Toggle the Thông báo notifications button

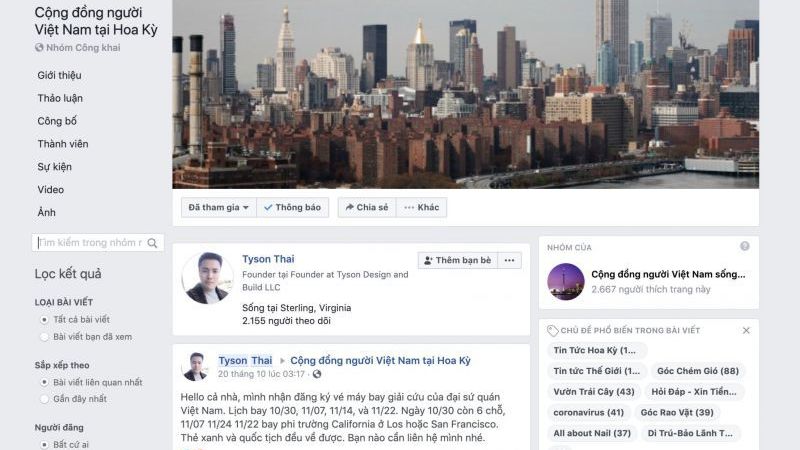click(292, 207)
